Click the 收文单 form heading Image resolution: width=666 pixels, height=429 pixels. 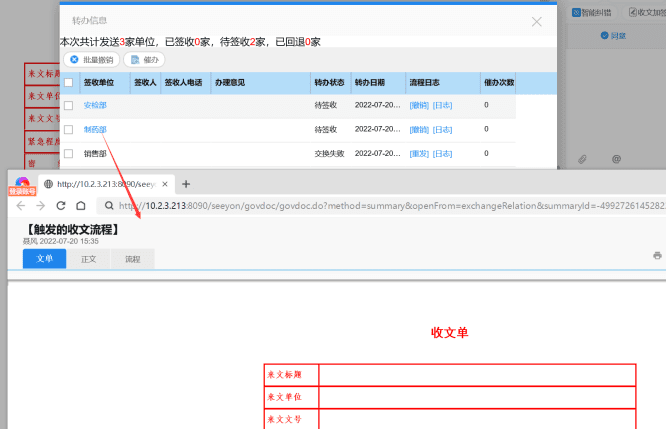(x=449, y=332)
